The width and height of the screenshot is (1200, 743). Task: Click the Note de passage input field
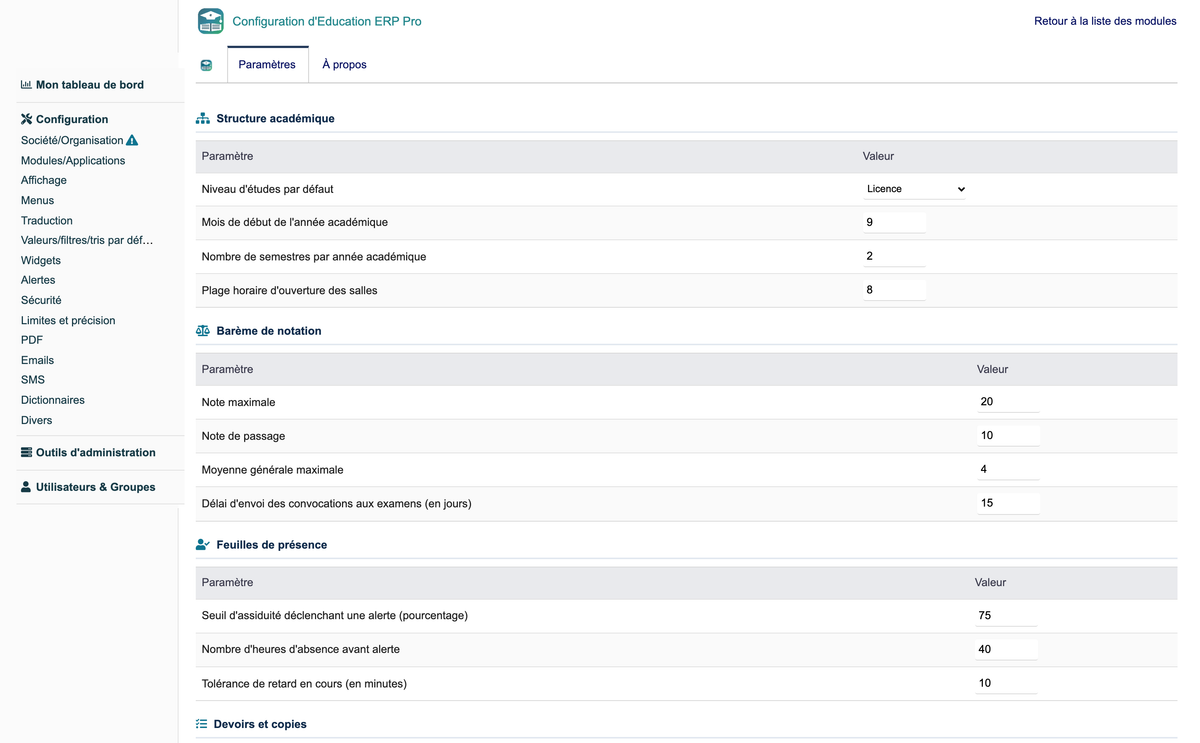pyautogui.click(x=1008, y=436)
